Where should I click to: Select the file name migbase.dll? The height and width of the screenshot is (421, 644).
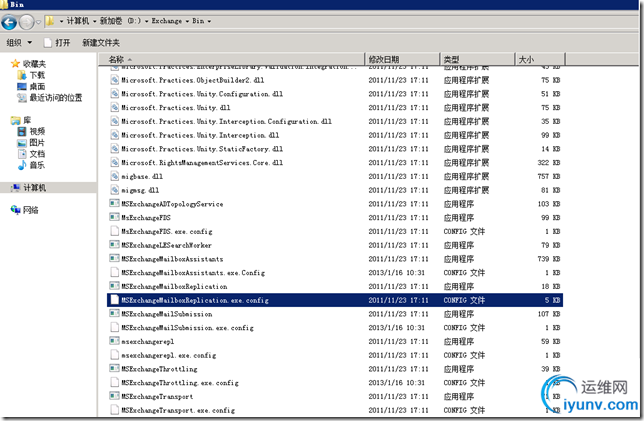tap(142, 177)
